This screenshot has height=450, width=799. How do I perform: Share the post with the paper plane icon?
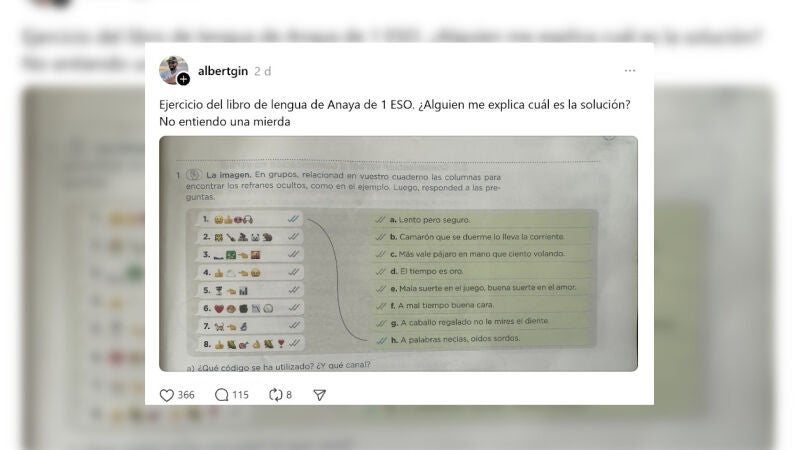pyautogui.click(x=319, y=395)
